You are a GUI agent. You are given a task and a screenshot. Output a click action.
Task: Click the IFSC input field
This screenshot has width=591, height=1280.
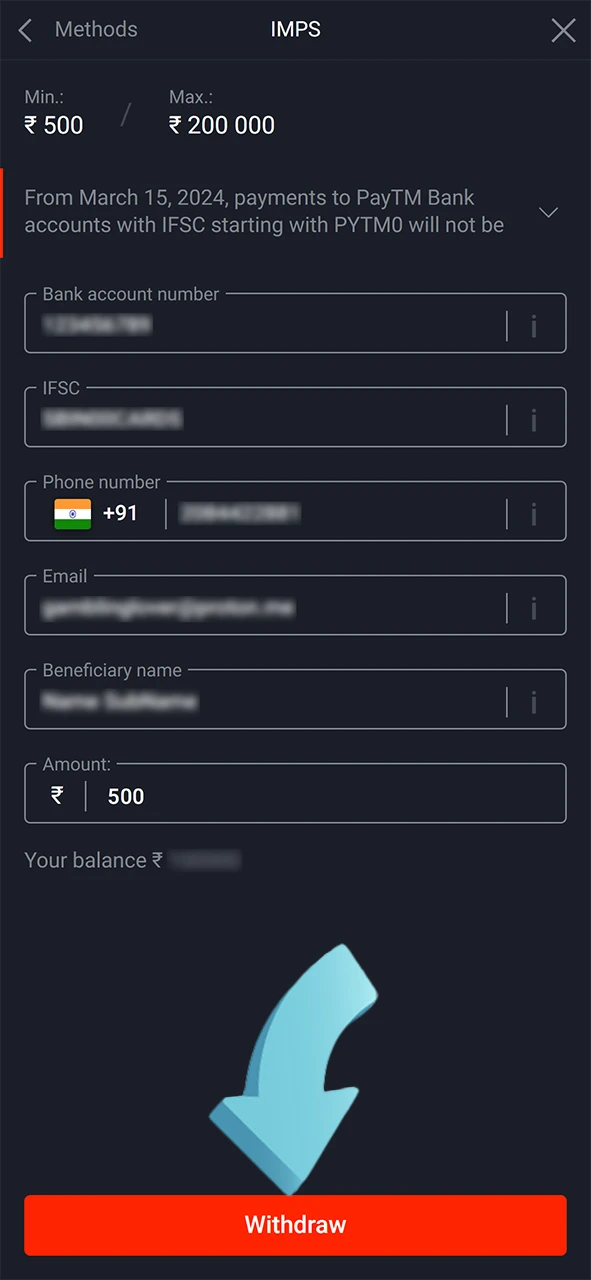pyautogui.click(x=250, y=418)
